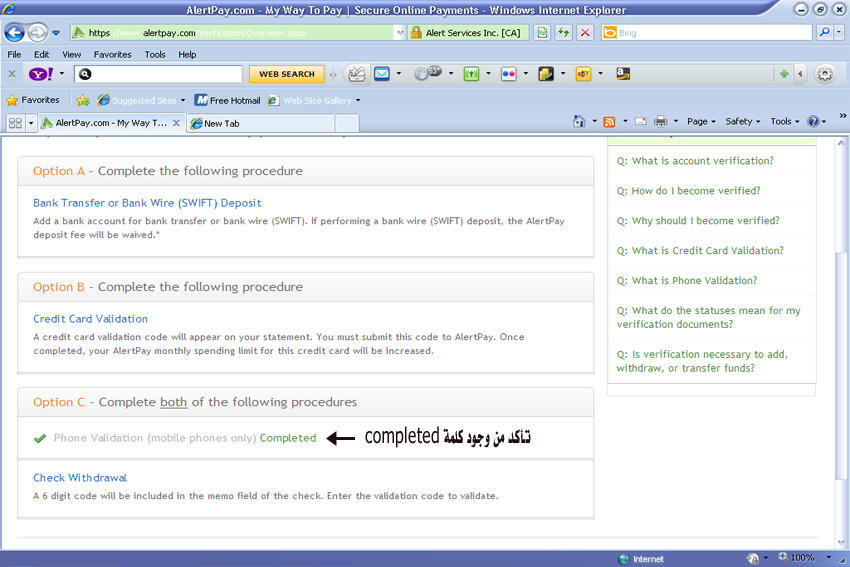Open the command bar Tools dropdown

tap(784, 121)
